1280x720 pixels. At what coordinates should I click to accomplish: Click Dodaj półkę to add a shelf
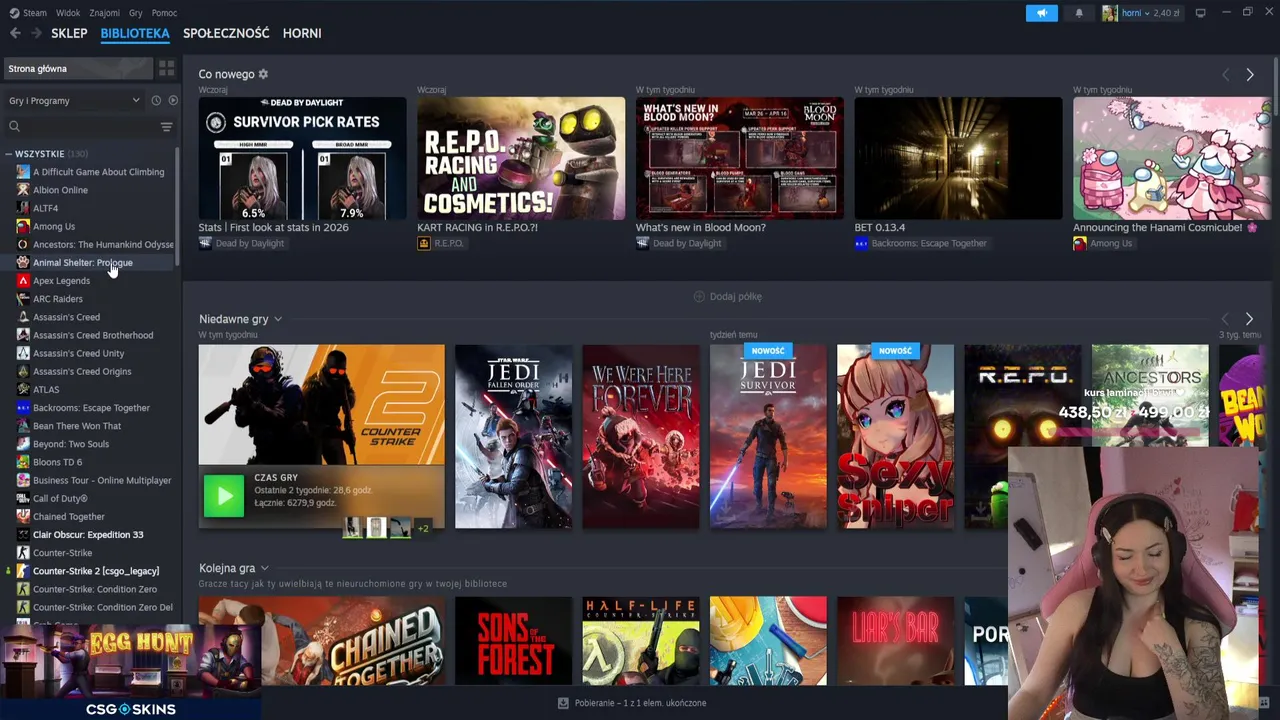(x=727, y=296)
